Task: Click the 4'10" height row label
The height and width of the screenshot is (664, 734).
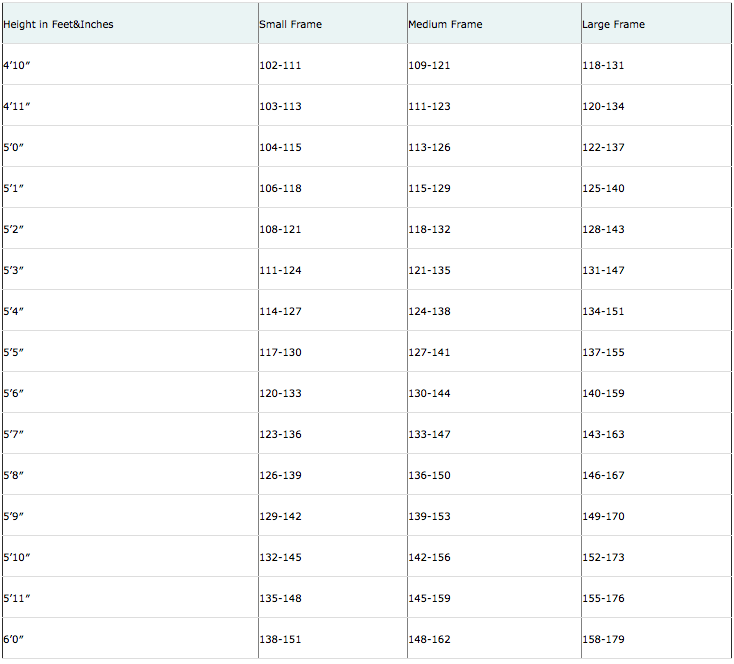Action: 20,65
